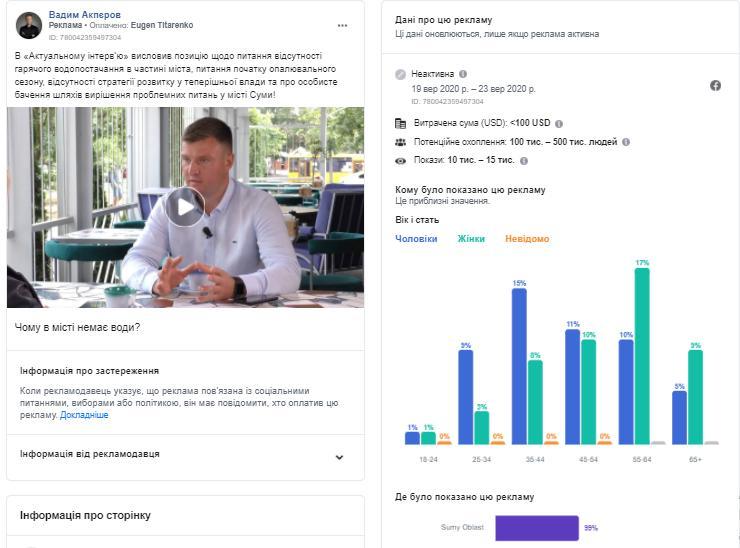Click info icon beside Витрачена сума amount

point(559,124)
